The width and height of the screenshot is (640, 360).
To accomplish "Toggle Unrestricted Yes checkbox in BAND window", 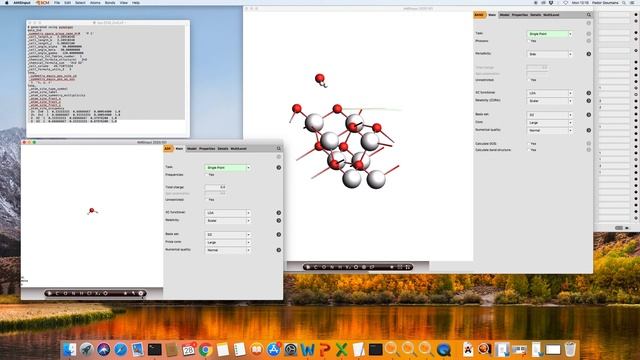I will click(529, 80).
